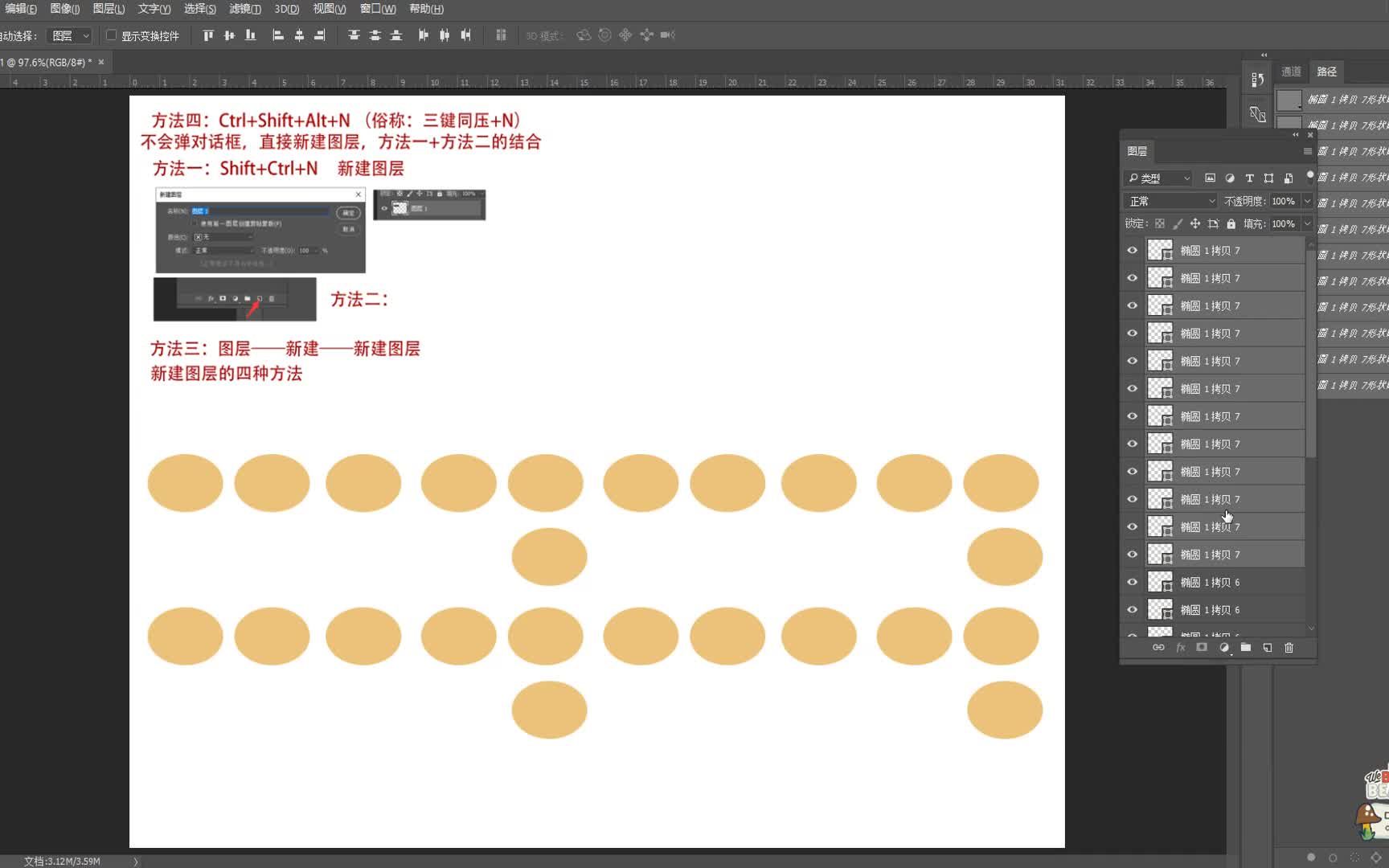The height and width of the screenshot is (868, 1389).
Task: Create a new layer group folder
Action: 1246,648
